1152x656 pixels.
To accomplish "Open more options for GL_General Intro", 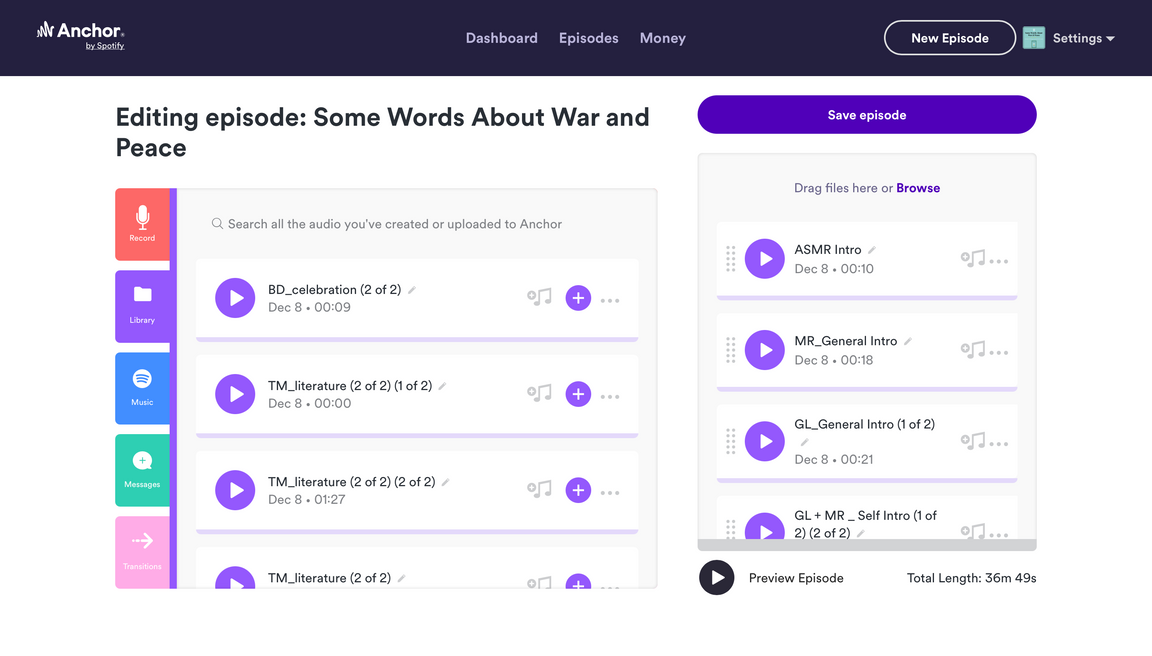I will pos(998,444).
